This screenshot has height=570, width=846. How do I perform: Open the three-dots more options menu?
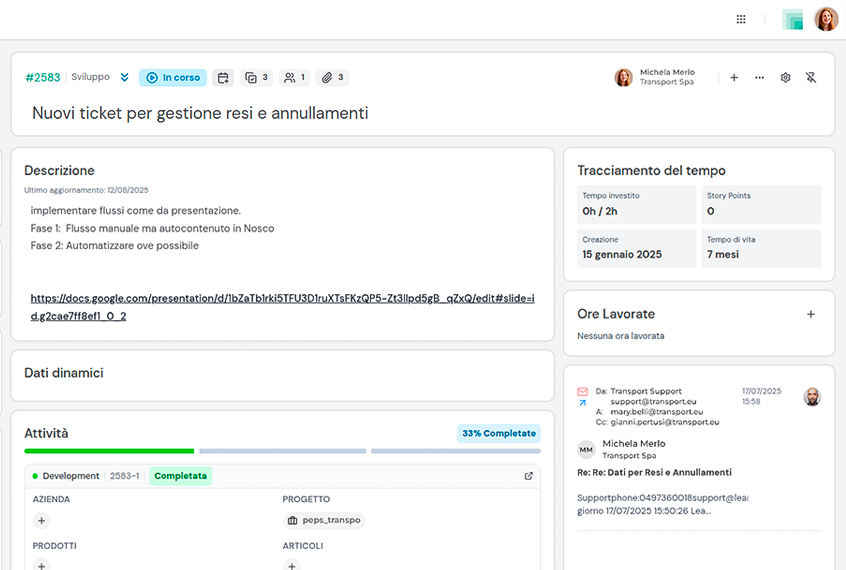(x=760, y=77)
